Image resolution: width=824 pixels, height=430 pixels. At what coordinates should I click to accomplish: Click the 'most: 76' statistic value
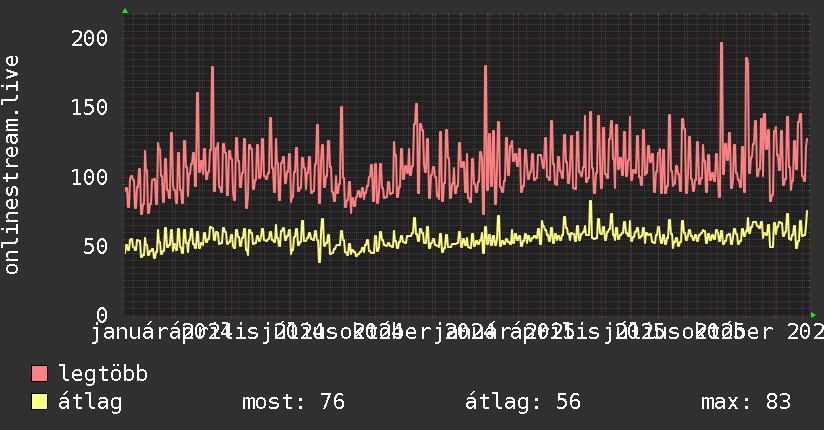coord(293,402)
